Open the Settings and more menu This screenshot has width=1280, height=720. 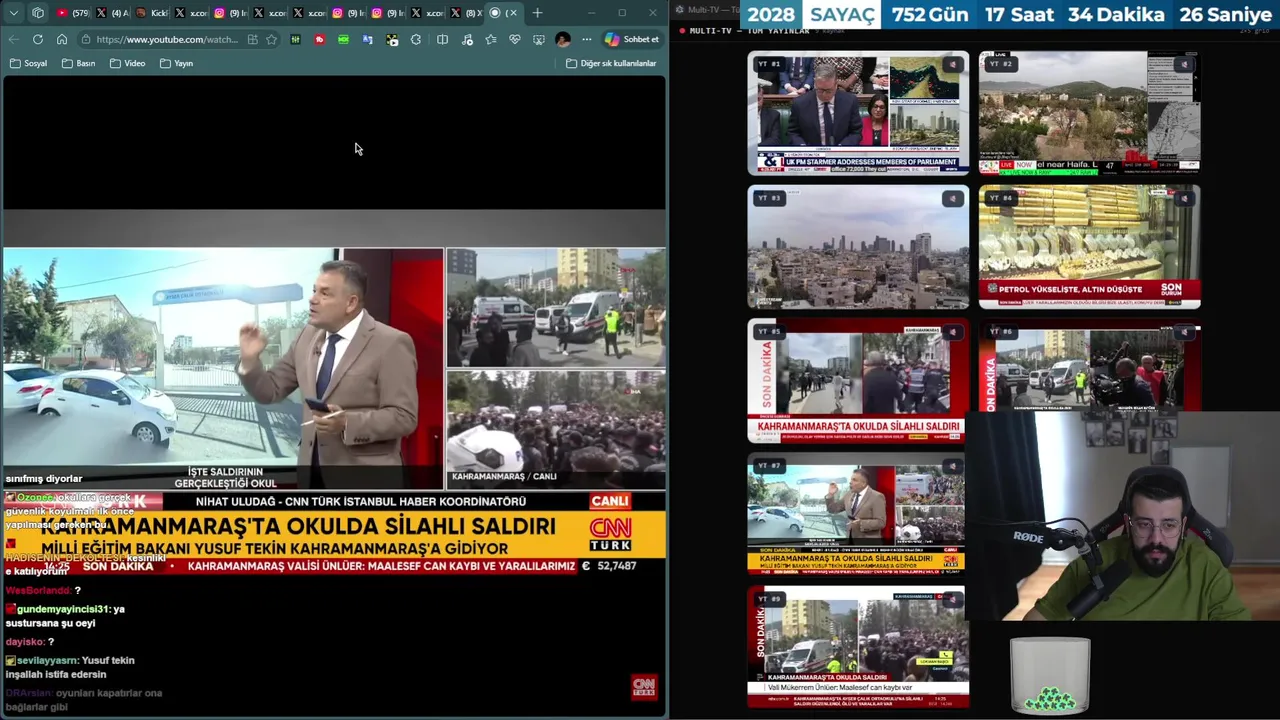point(587,39)
